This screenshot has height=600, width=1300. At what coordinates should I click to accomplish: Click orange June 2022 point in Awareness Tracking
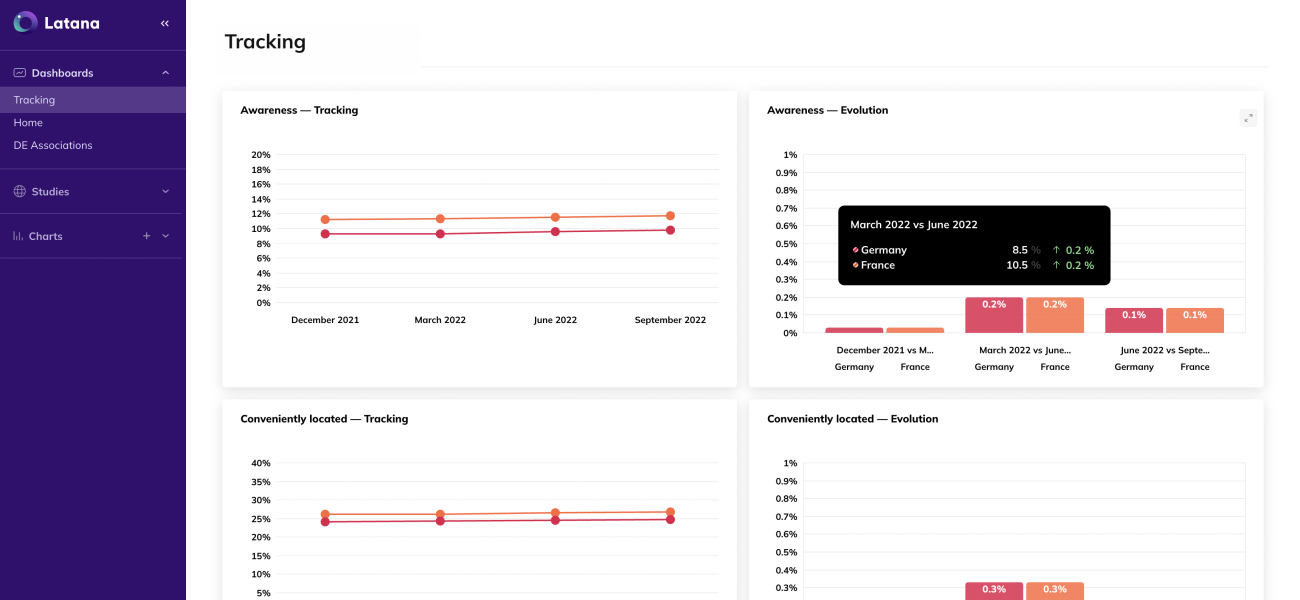[555, 217]
